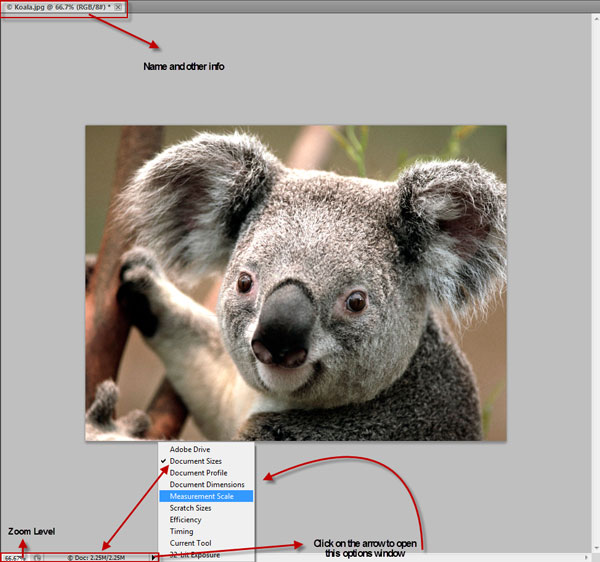Pick Timing from the options menu
This screenshot has height=562, width=600.
tap(181, 532)
